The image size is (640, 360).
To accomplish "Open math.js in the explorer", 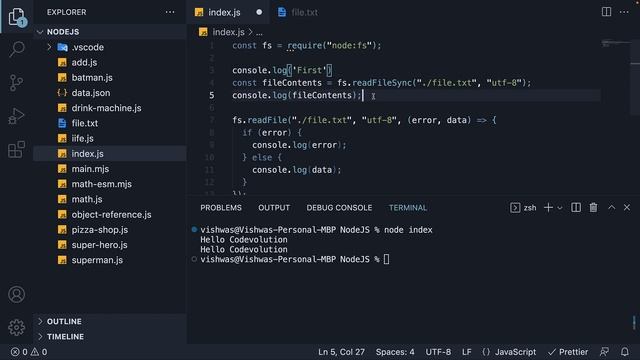I will click(110, 199).
